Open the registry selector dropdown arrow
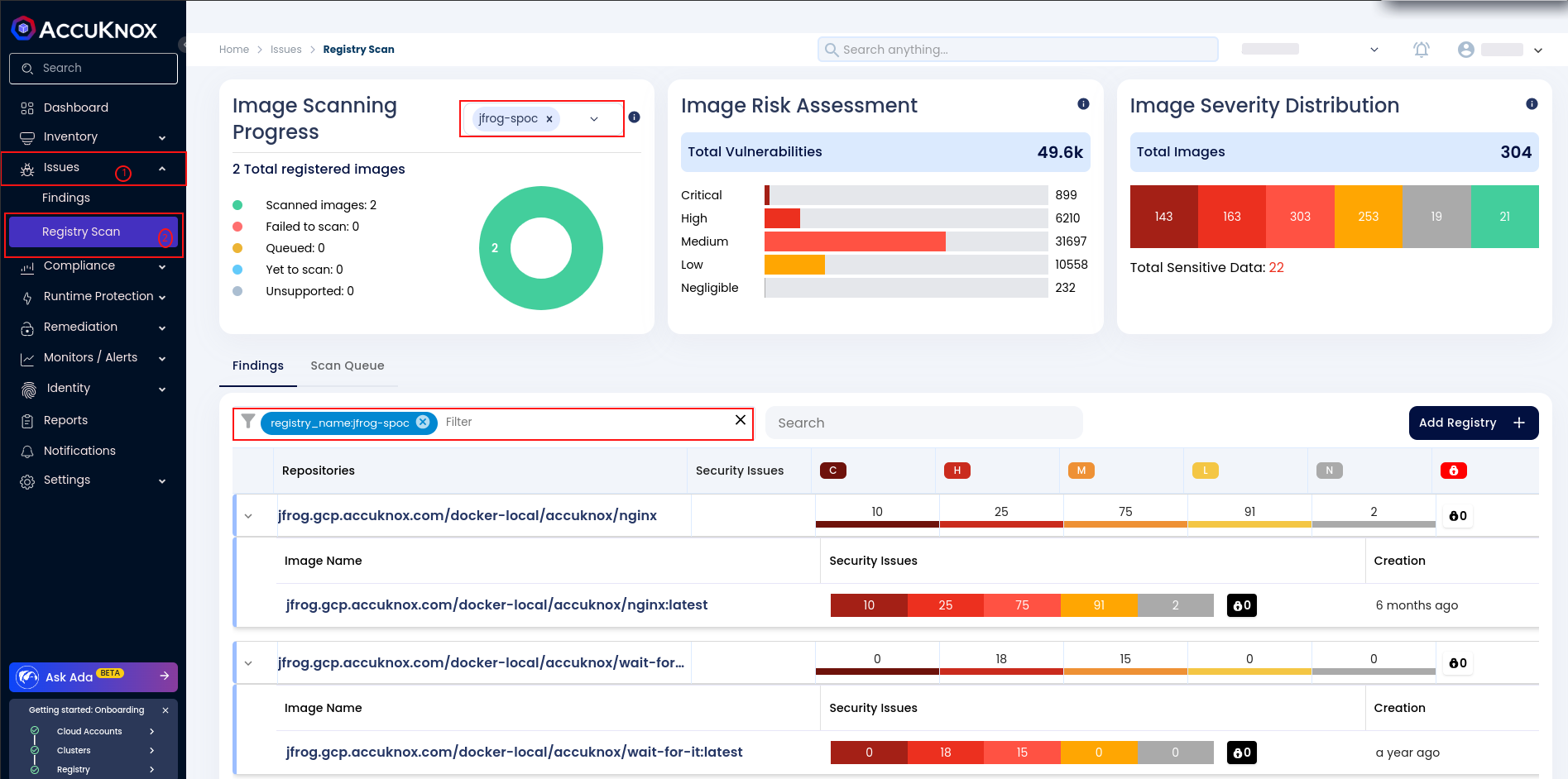The width and height of the screenshot is (1568, 779). [594, 119]
